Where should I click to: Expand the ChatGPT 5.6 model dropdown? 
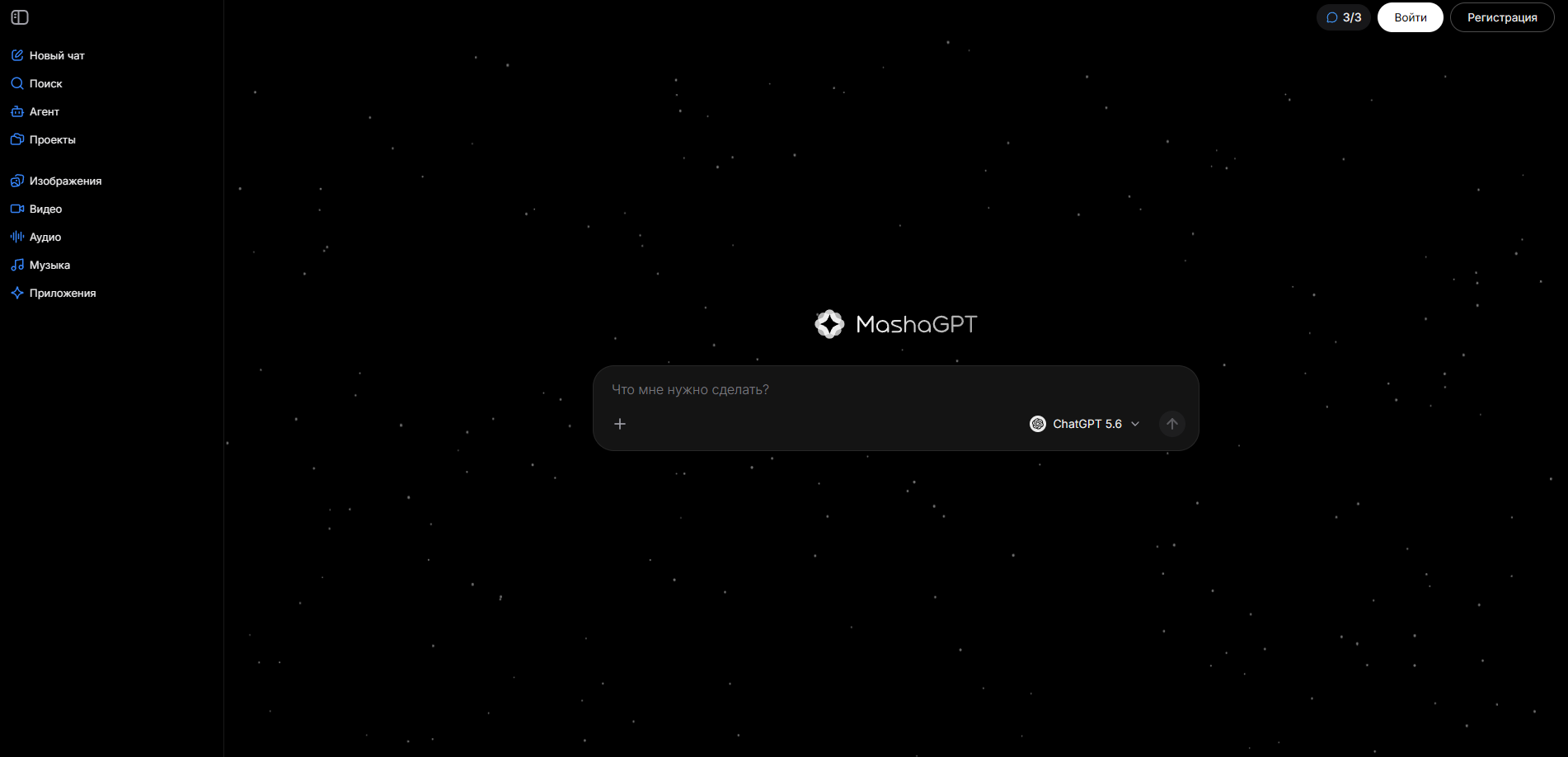[x=1084, y=424]
